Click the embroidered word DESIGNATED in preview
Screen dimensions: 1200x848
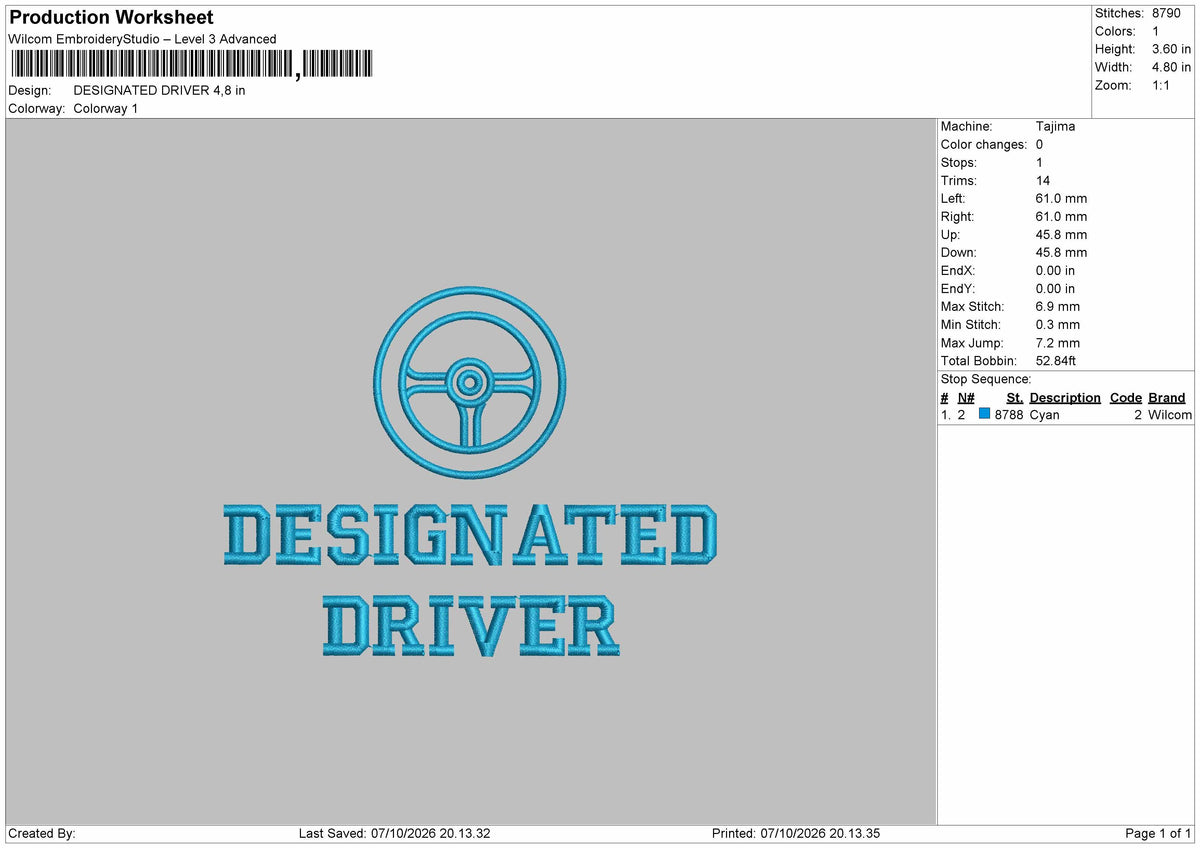point(470,534)
